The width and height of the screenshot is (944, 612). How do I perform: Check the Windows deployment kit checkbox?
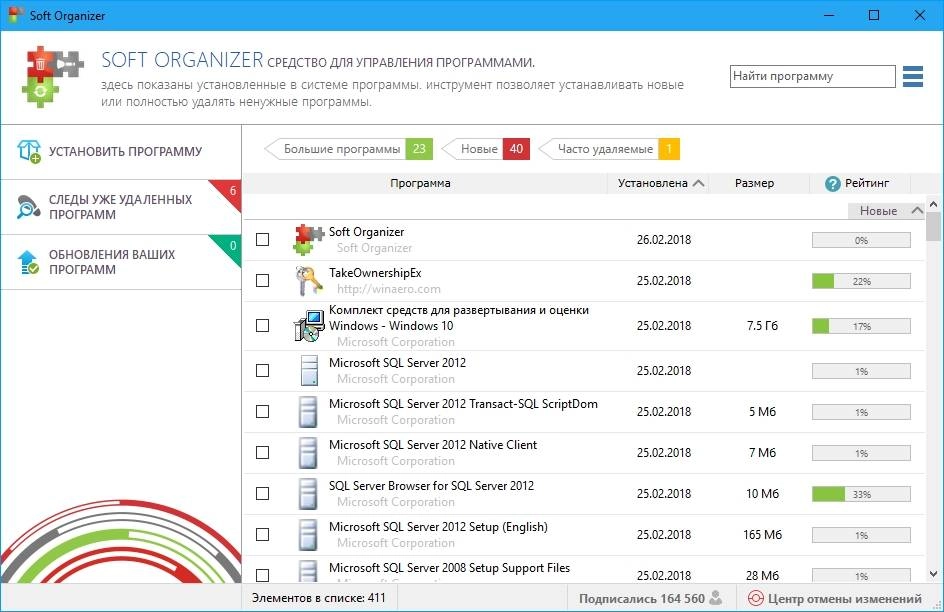(x=262, y=326)
